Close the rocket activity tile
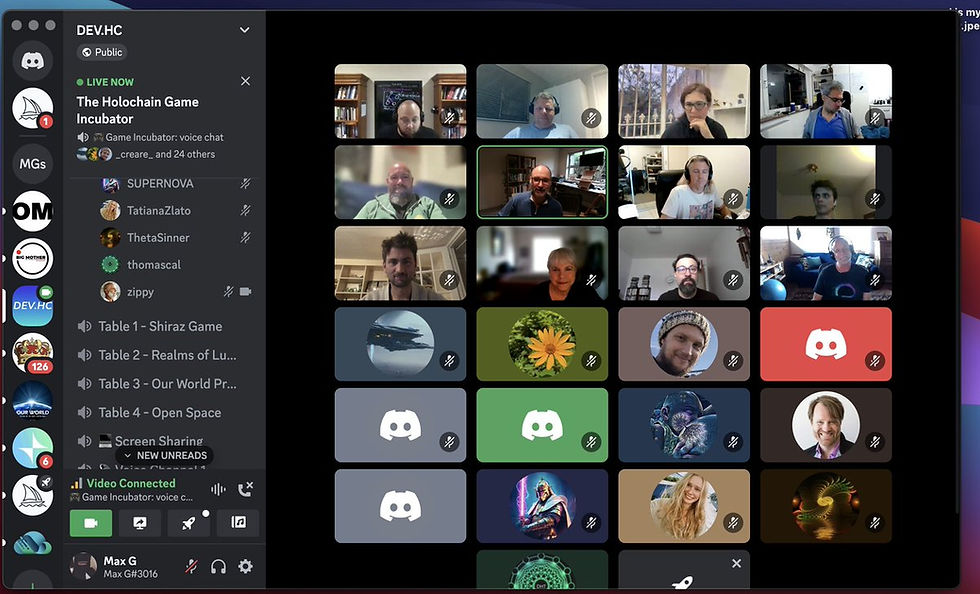The width and height of the screenshot is (980, 594). coord(737,563)
